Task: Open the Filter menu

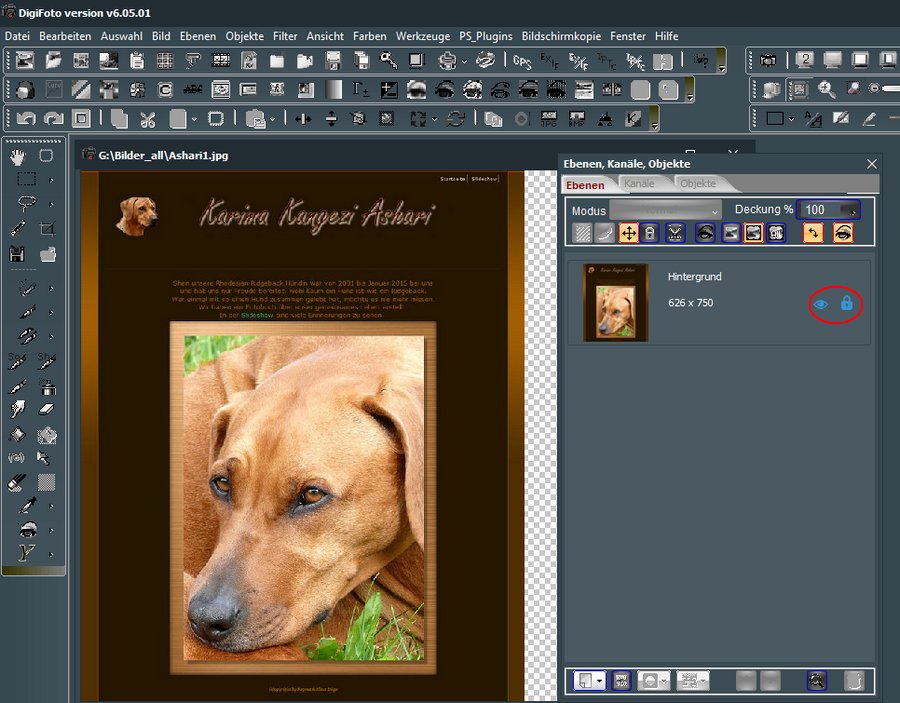Action: [285, 36]
